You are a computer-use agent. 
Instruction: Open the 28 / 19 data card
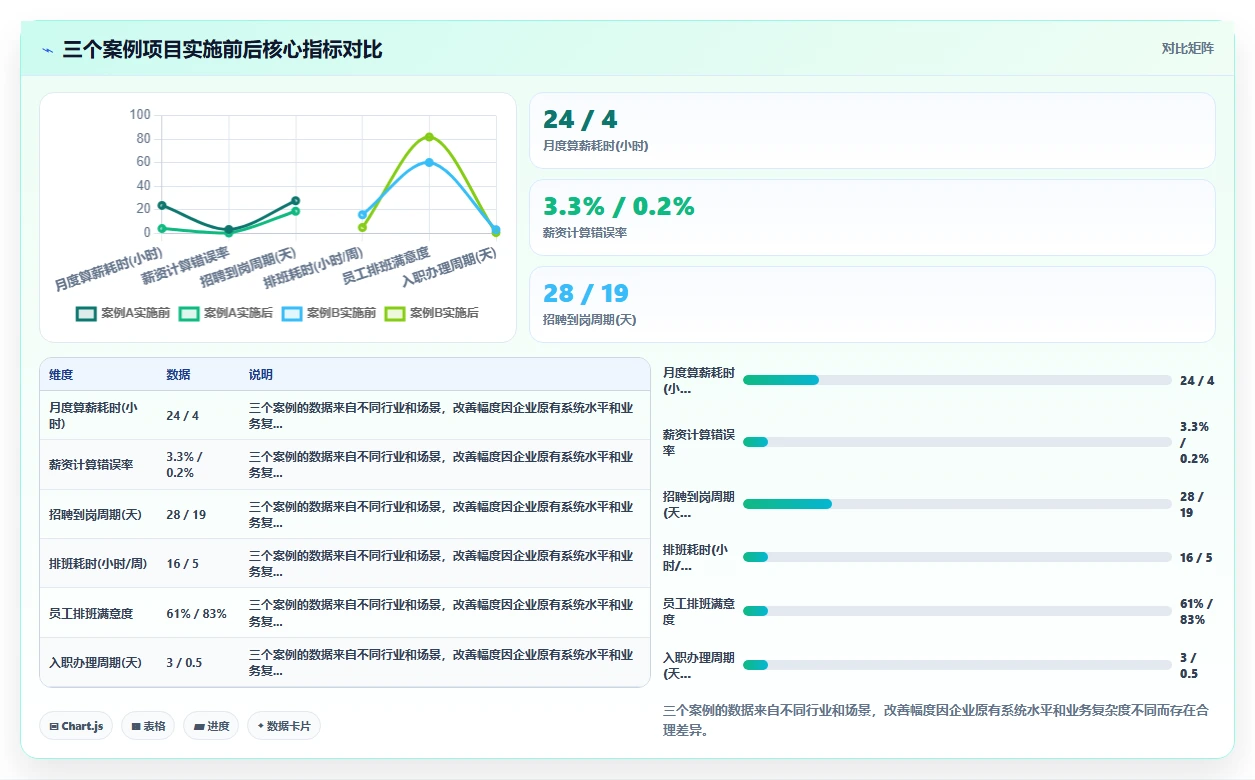[x=872, y=304]
